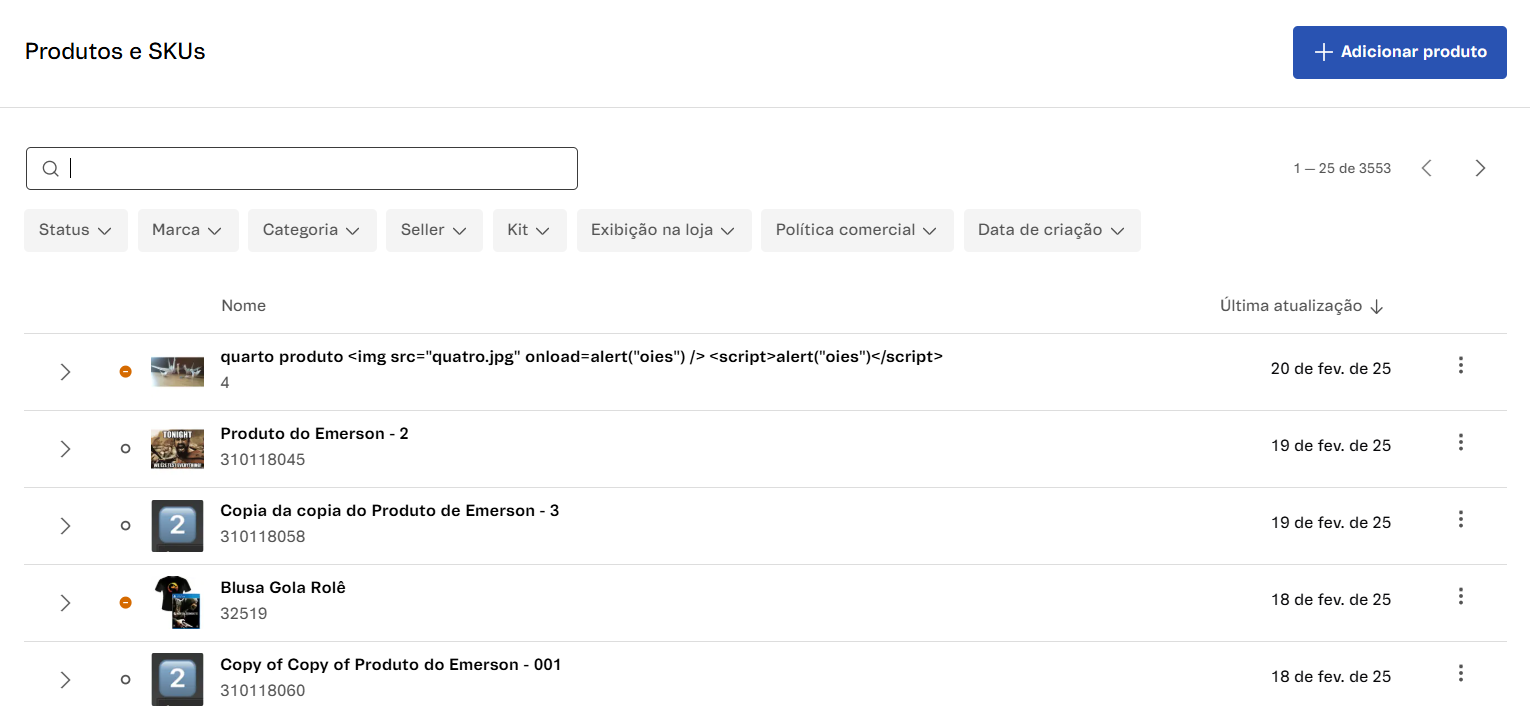Viewport: 1530px width, 714px height.
Task: Toggle status indicator for quarto produto row
Action: pyautogui.click(x=125, y=371)
